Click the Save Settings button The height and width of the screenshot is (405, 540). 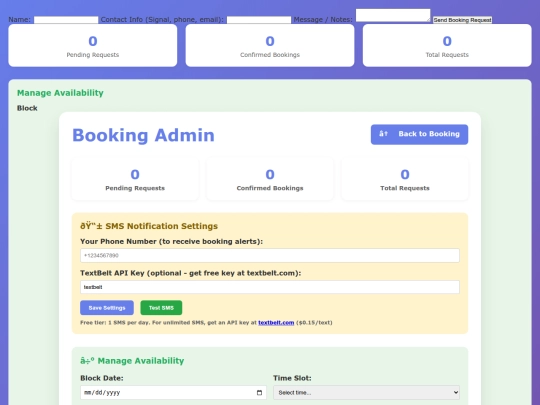click(107, 308)
